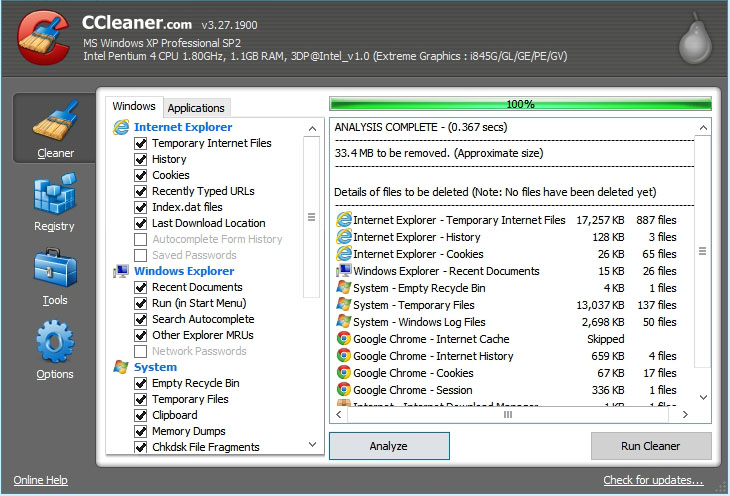This screenshot has height=496, width=730.
Task: Click the '17,257 KB' size value
Action: [x=600, y=220]
